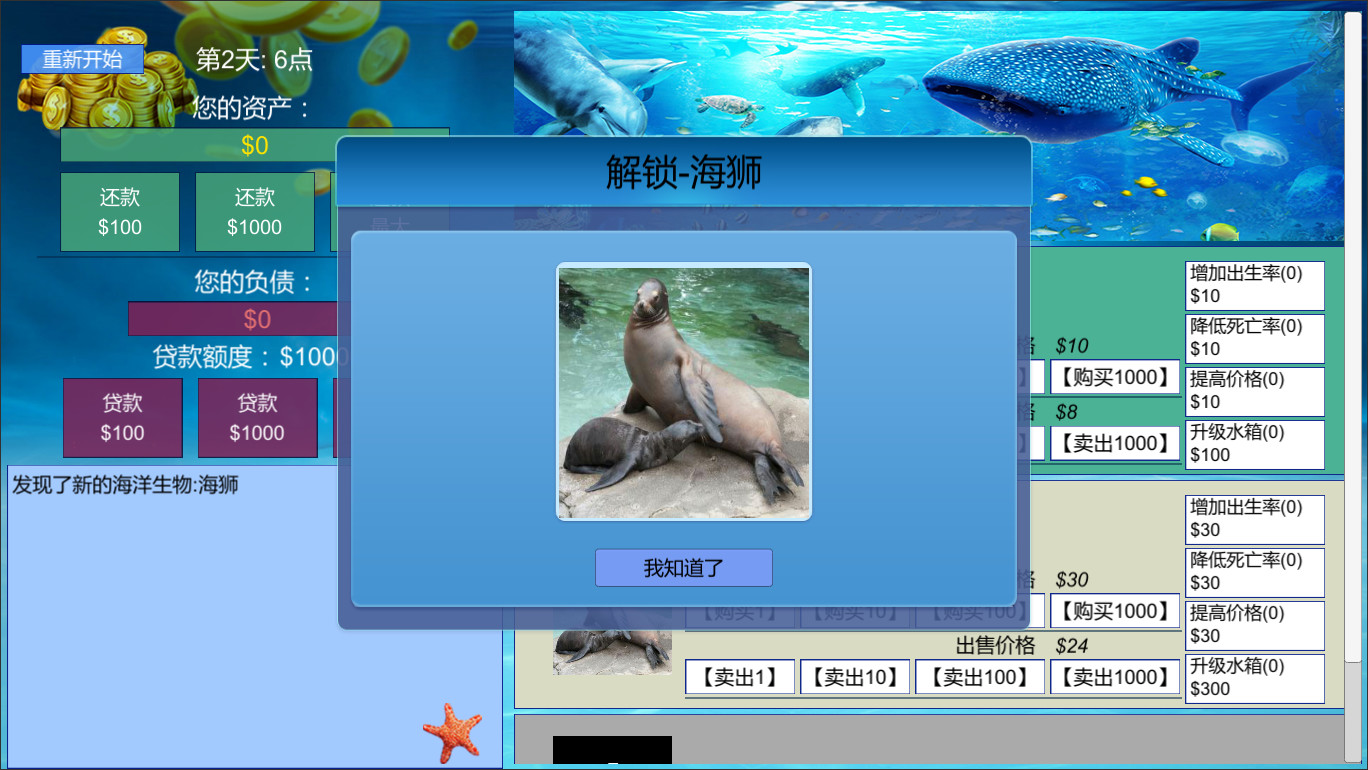The width and height of the screenshot is (1368, 770).
Task: Buy 增加出生率(0) upgrade costing $10
Action: (1255, 285)
